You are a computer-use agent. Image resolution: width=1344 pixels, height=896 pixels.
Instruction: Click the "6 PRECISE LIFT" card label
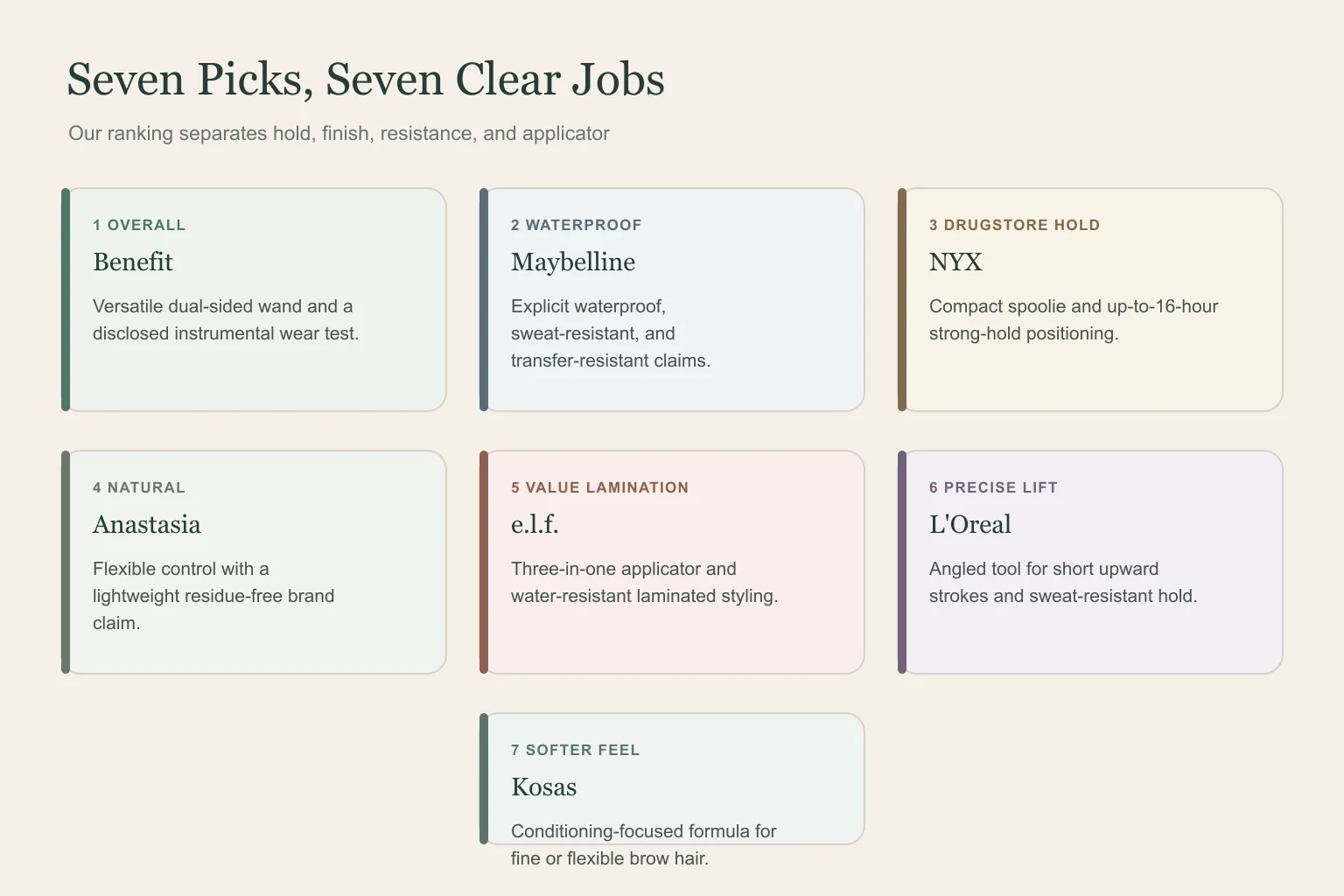click(993, 487)
